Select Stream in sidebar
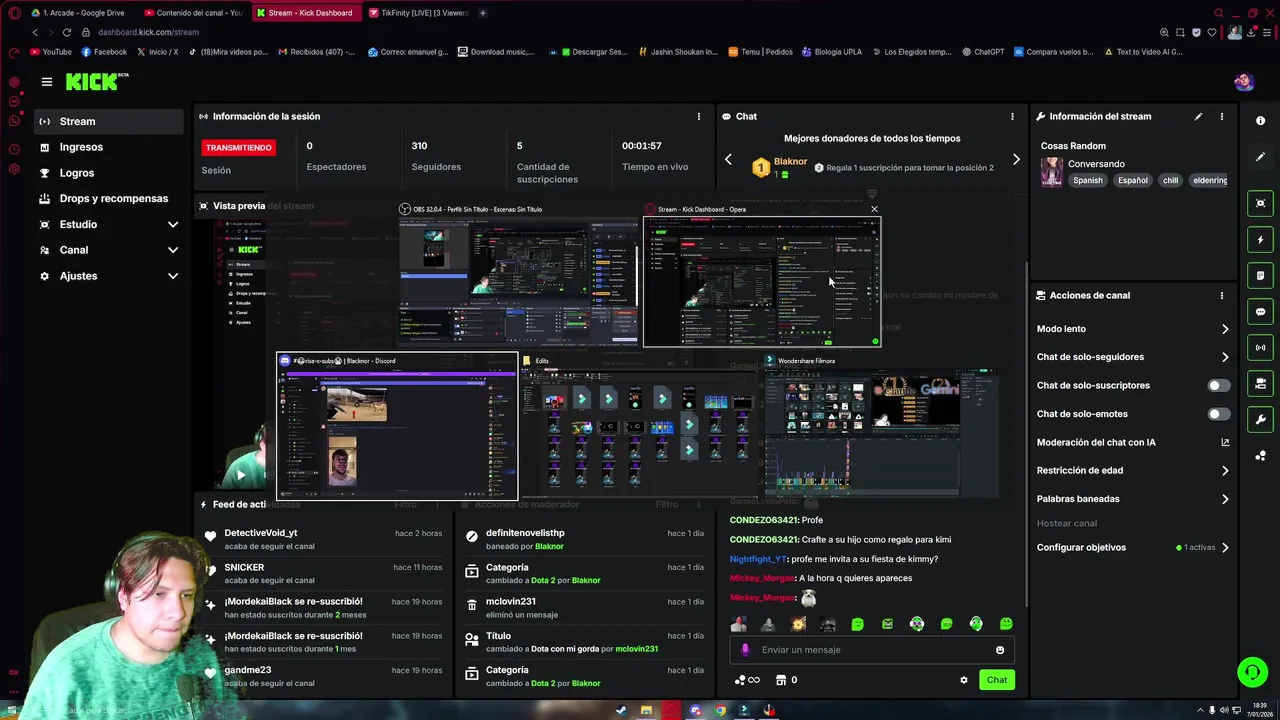Viewport: 1280px width, 720px height. pyautogui.click(x=108, y=122)
